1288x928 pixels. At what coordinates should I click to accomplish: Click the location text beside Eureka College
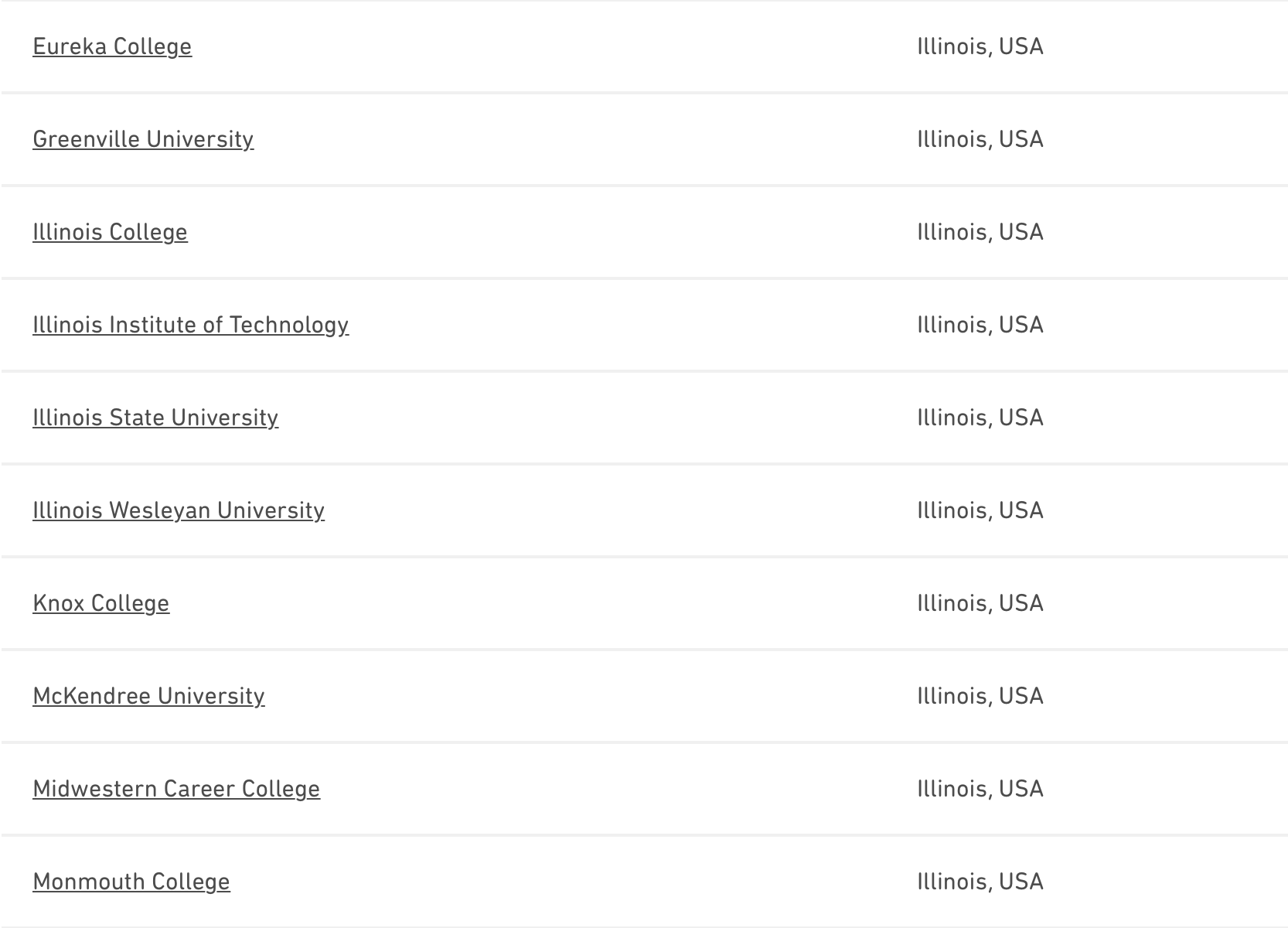tap(980, 46)
